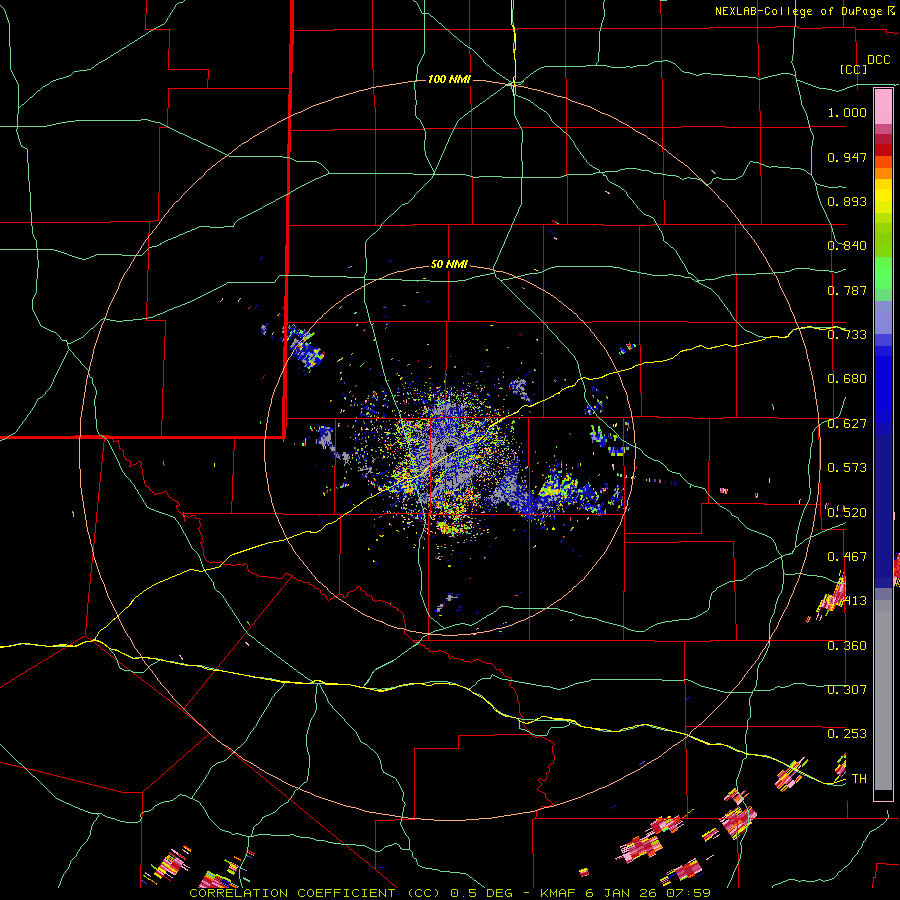The height and width of the screenshot is (900, 900).
Task: Click the 0.307 legend value
Action: (x=847, y=689)
